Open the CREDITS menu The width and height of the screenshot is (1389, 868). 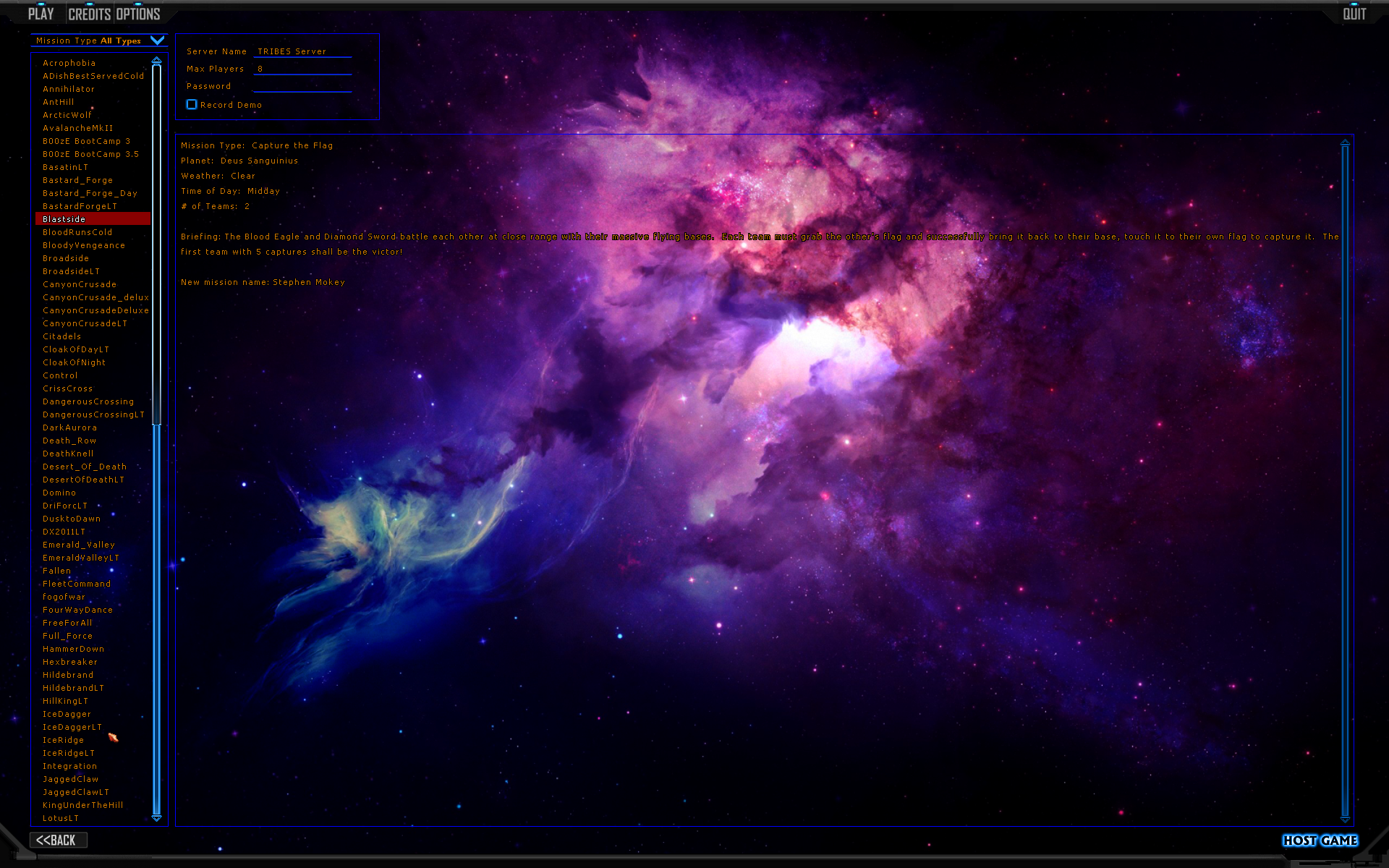[x=89, y=14]
